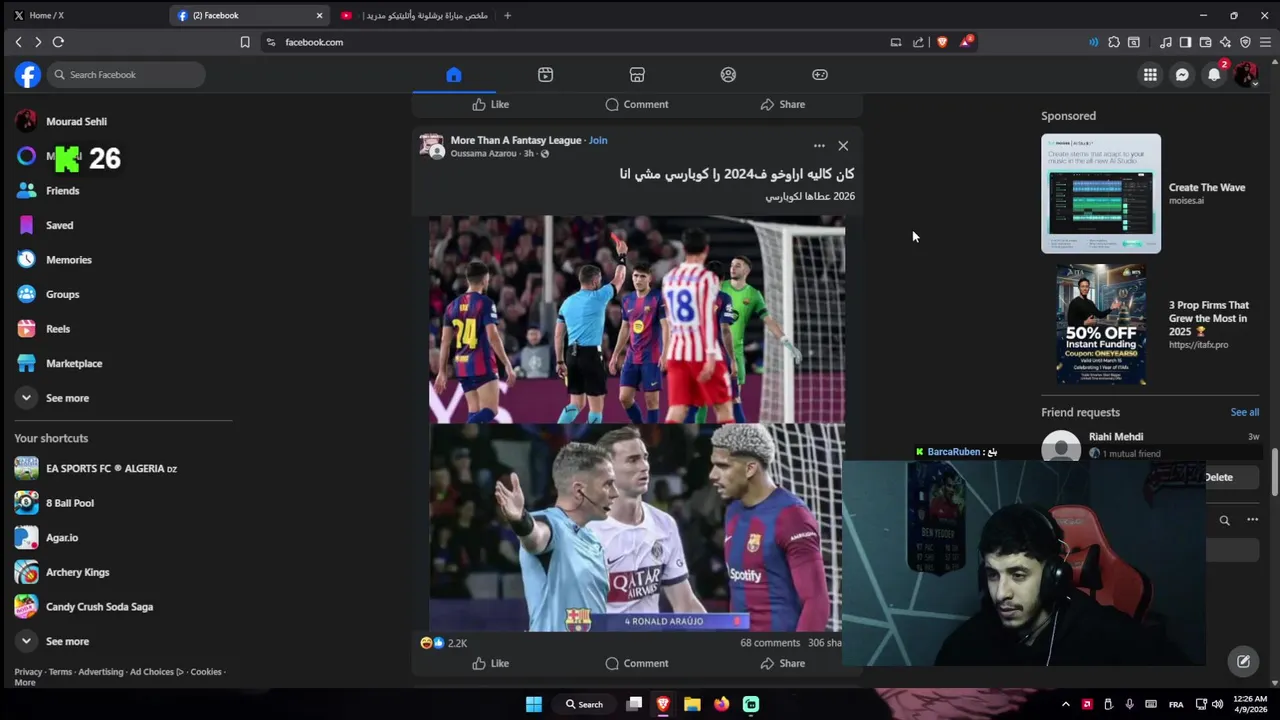Close the Facebook browser tab
The width and height of the screenshot is (1280, 720).
tap(319, 15)
